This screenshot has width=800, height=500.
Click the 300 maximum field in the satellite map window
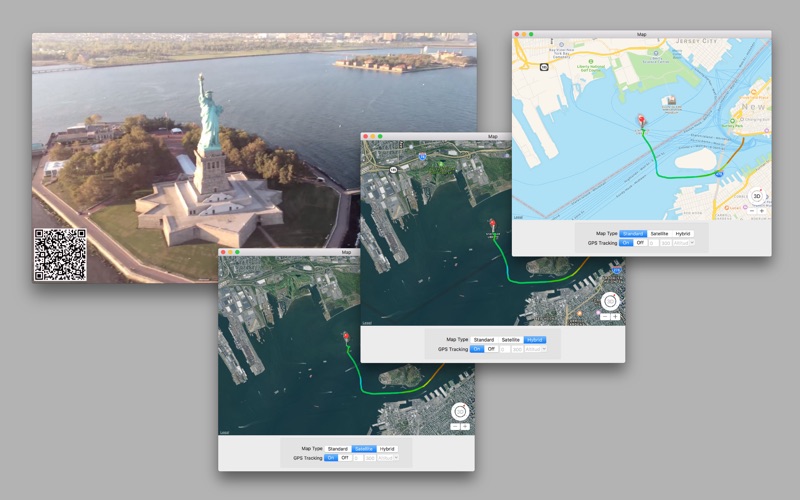tap(370, 458)
